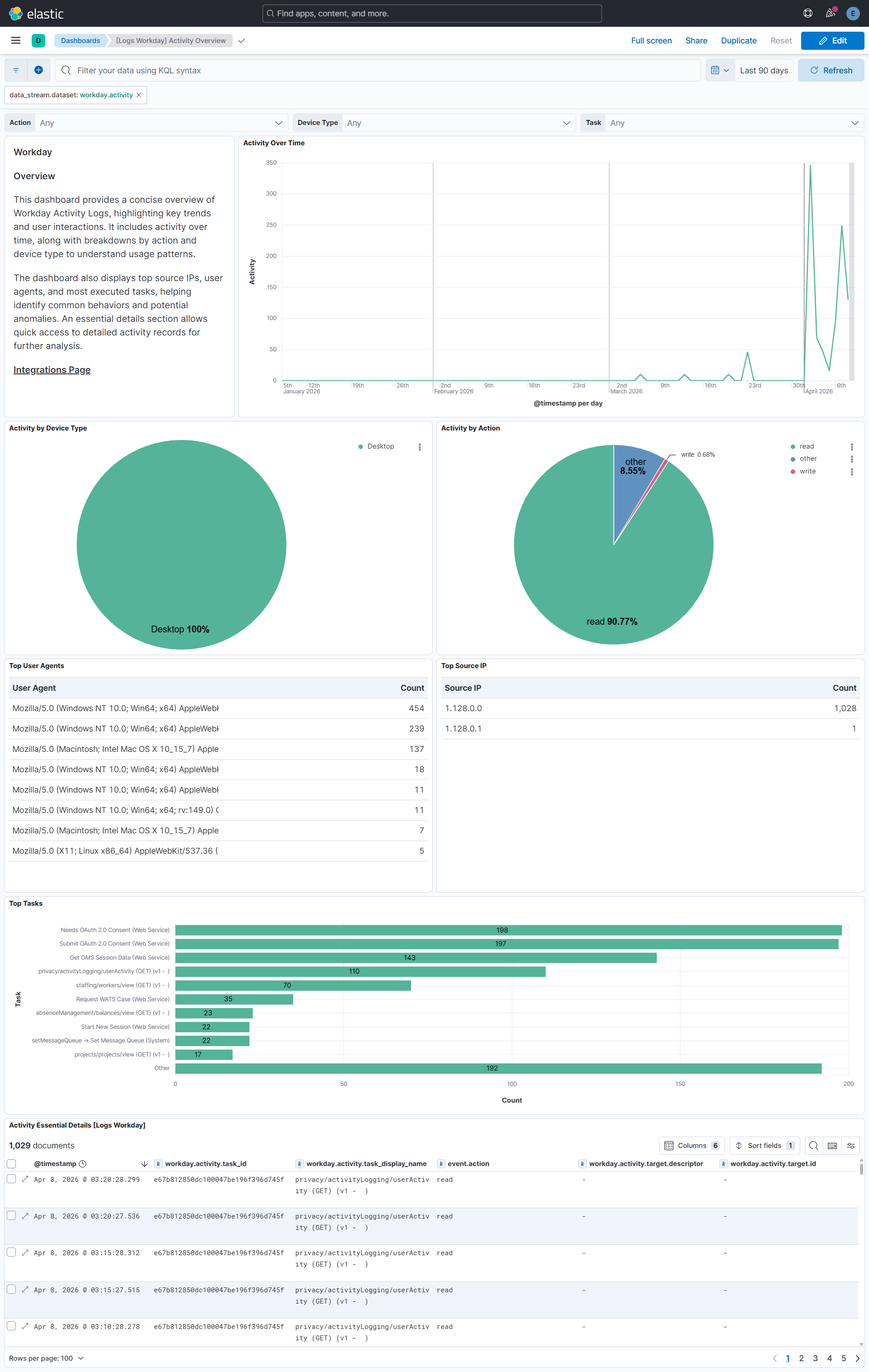Image resolution: width=869 pixels, height=1372 pixels.
Task: Go to table page 2
Action: 801,1358
